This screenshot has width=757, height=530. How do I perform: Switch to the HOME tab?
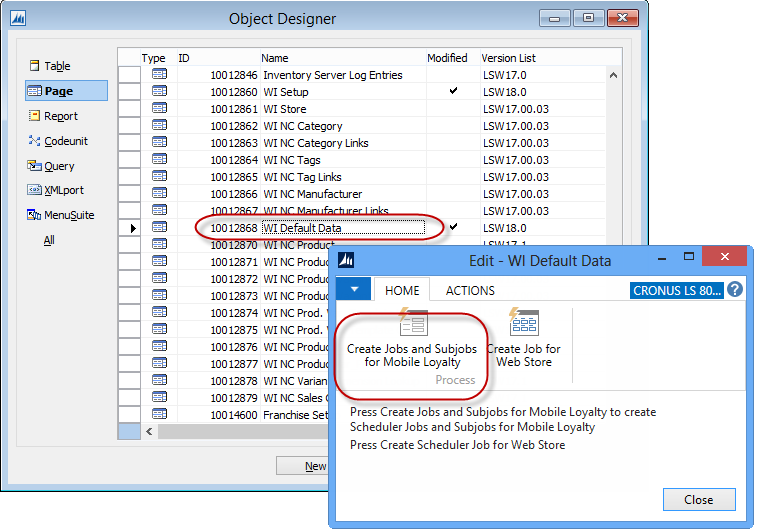click(402, 291)
